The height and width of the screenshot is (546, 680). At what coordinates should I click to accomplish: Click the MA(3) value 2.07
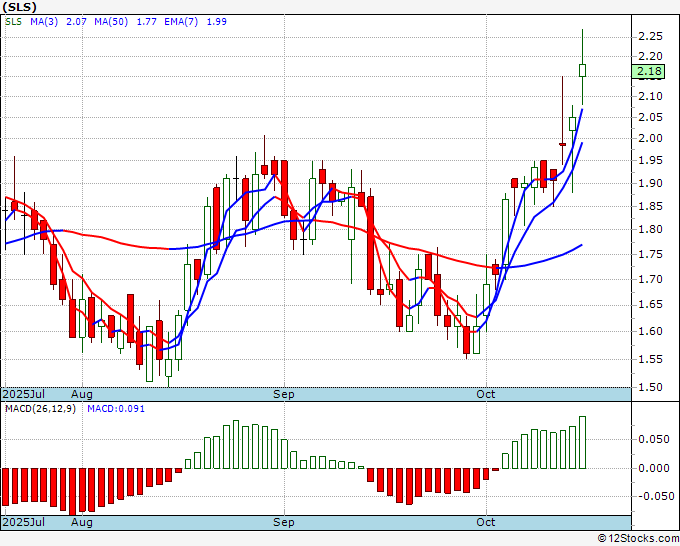tap(76, 22)
